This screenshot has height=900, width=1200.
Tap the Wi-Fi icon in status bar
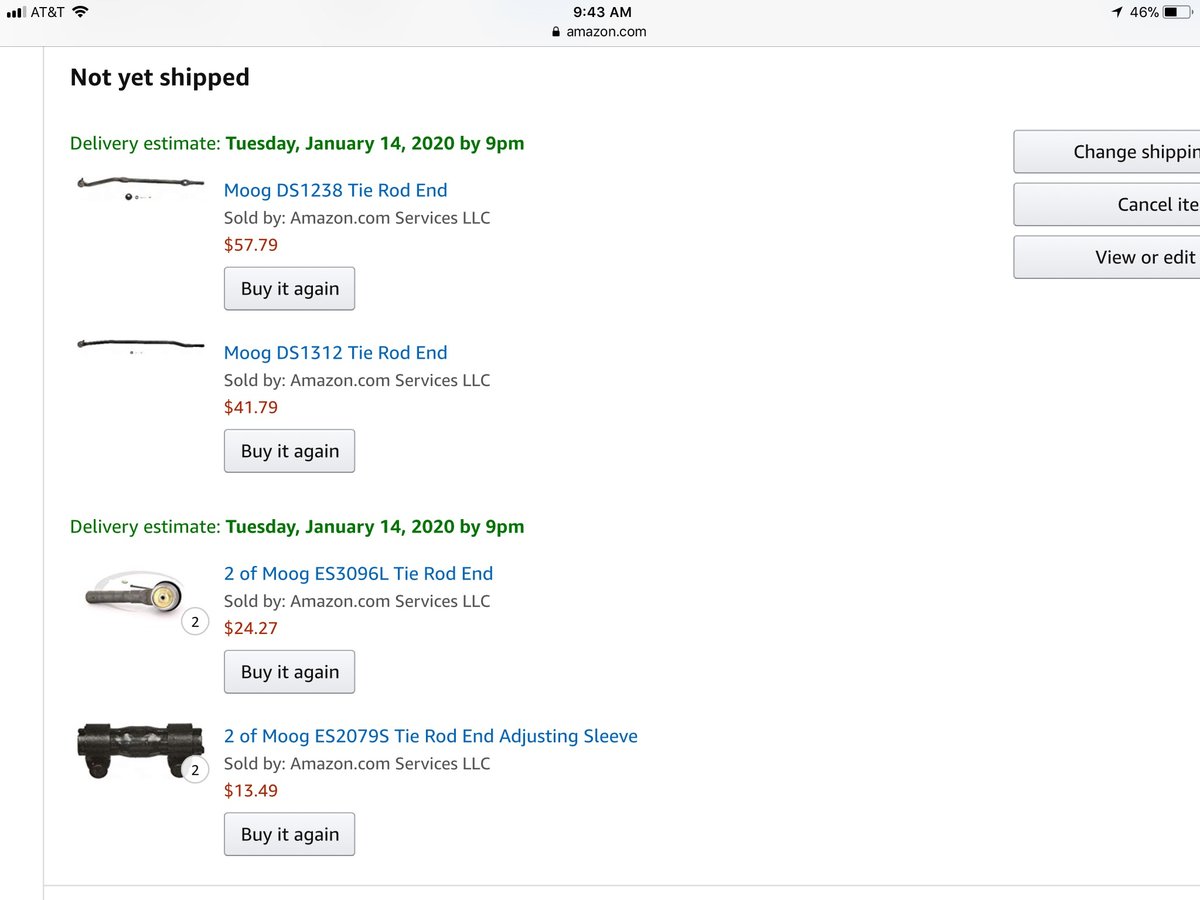click(80, 12)
